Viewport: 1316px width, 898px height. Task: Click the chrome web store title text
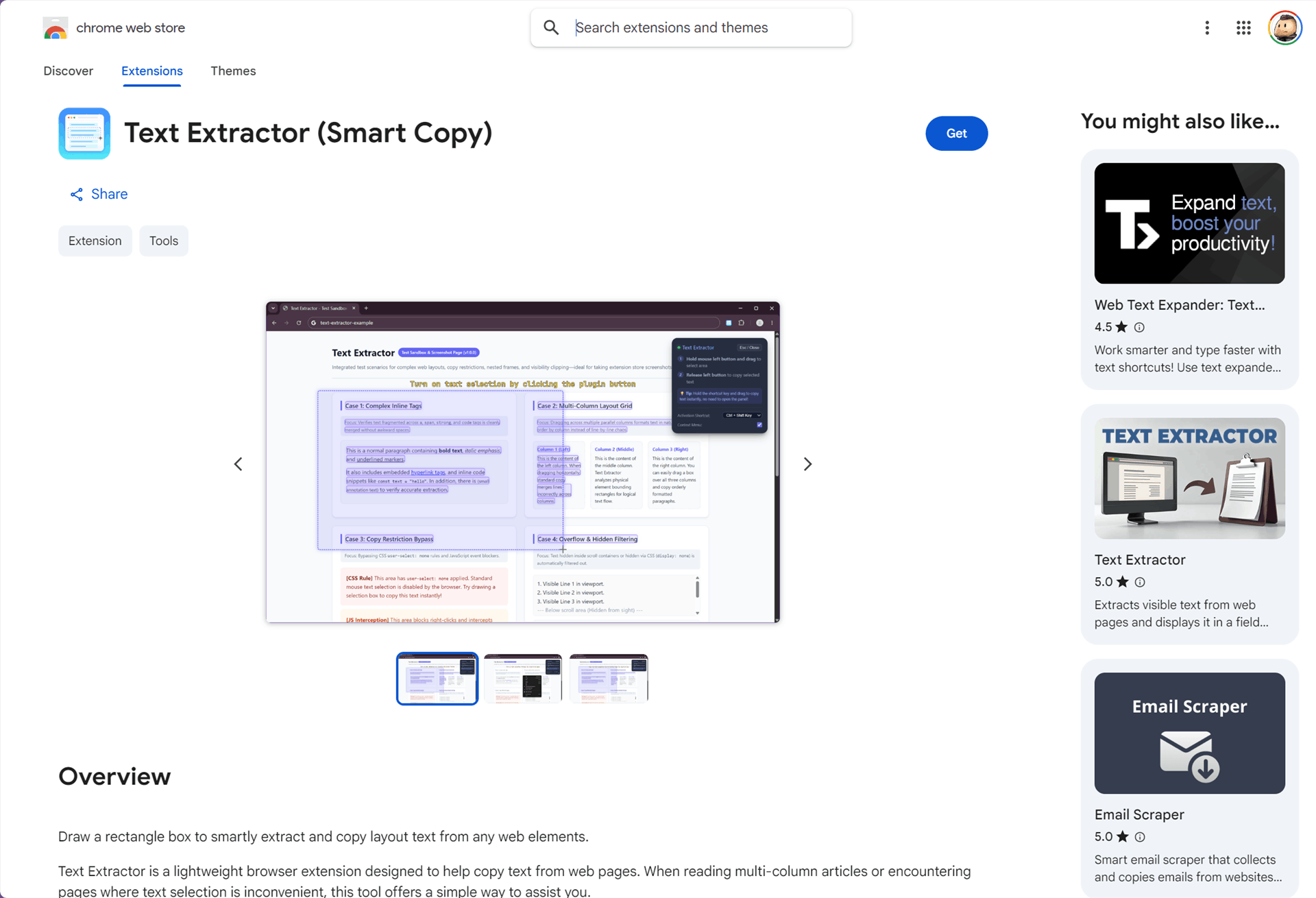131,28
